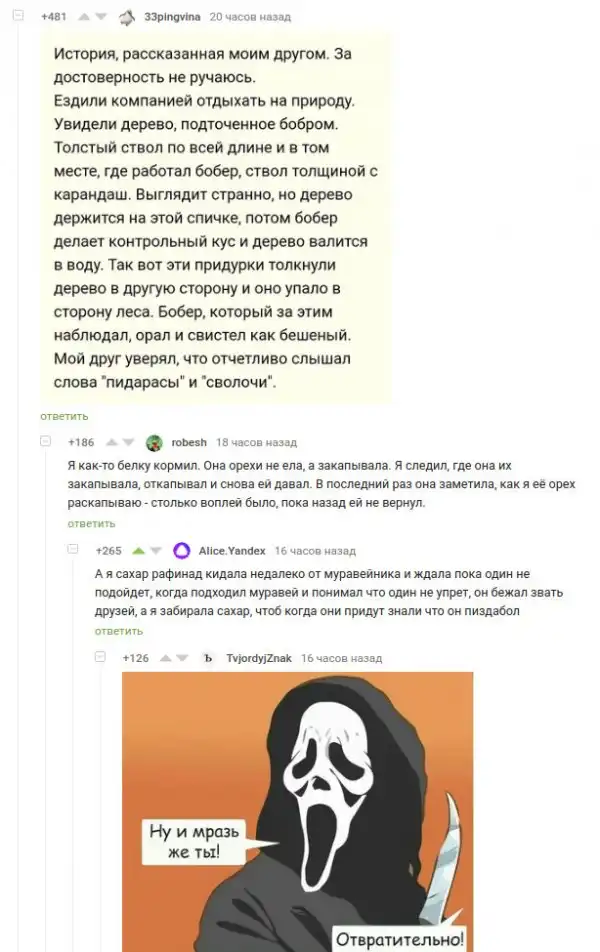The width and height of the screenshot is (600, 952).
Task: Open robesh's profile avatar
Action: 154,443
